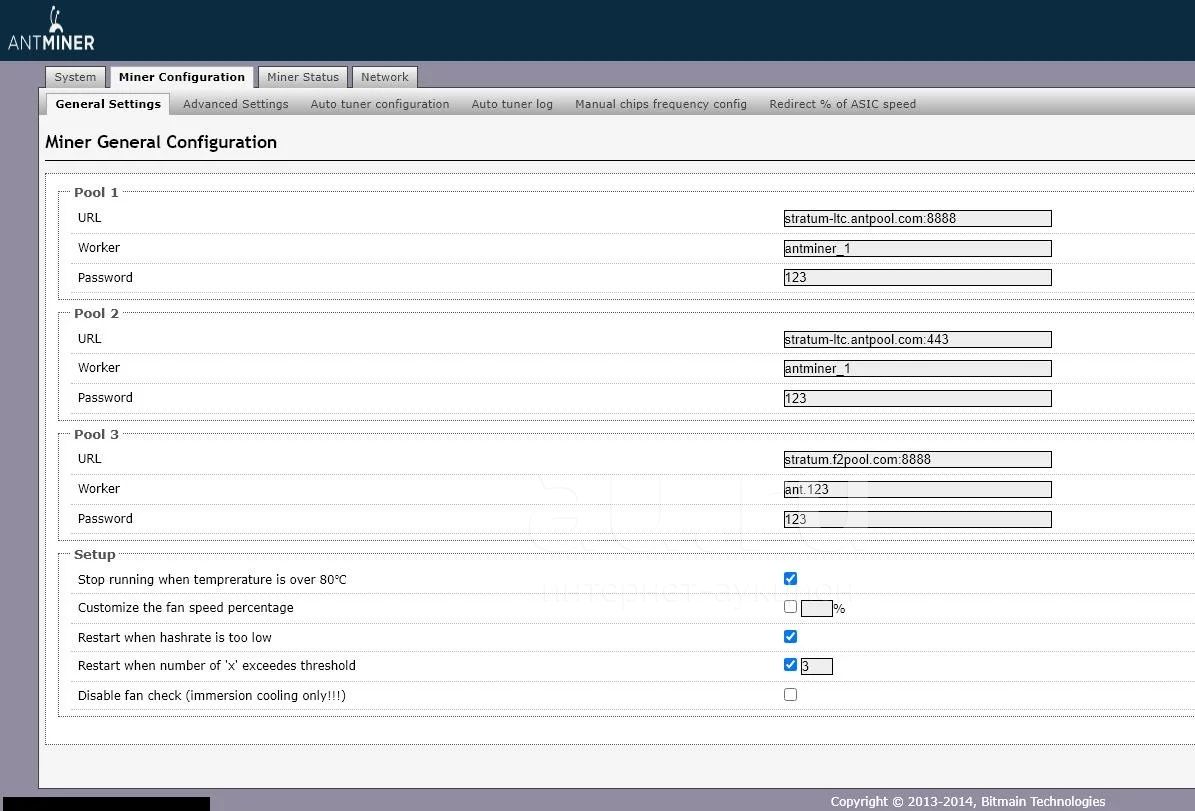Click the Antminer logo
The image size is (1195, 811).
(51, 30)
